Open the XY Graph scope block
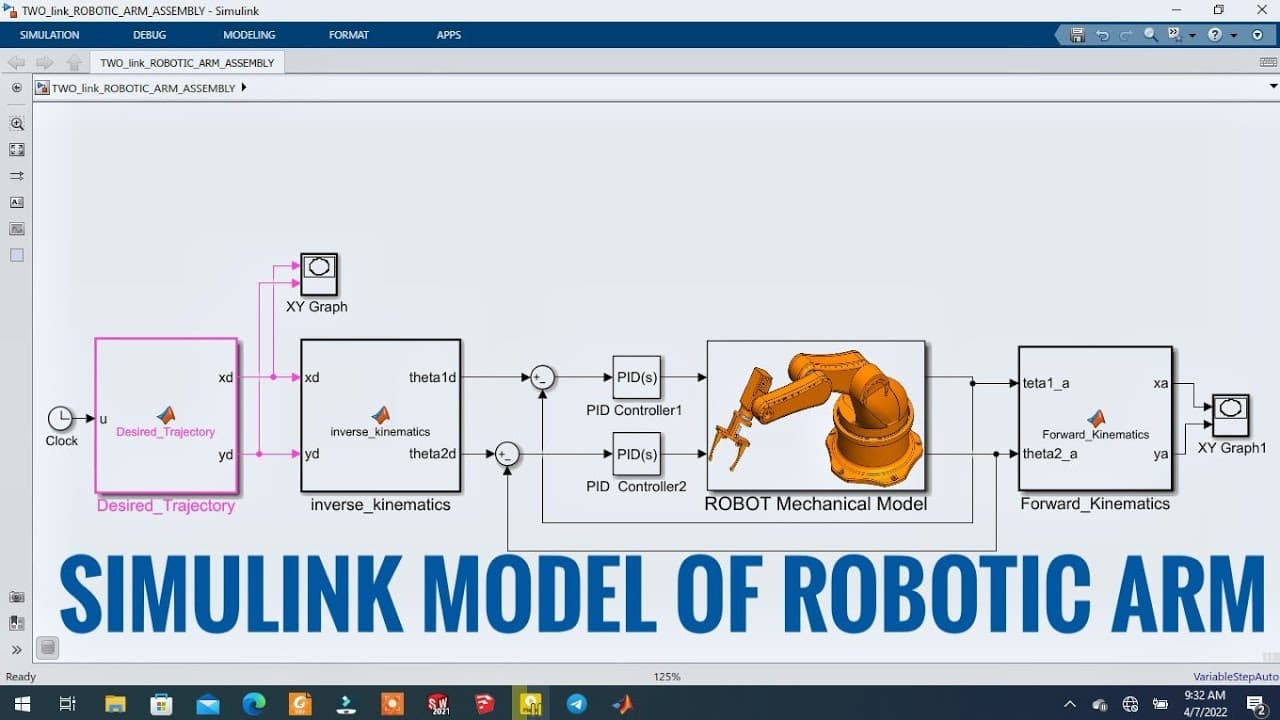 point(319,274)
